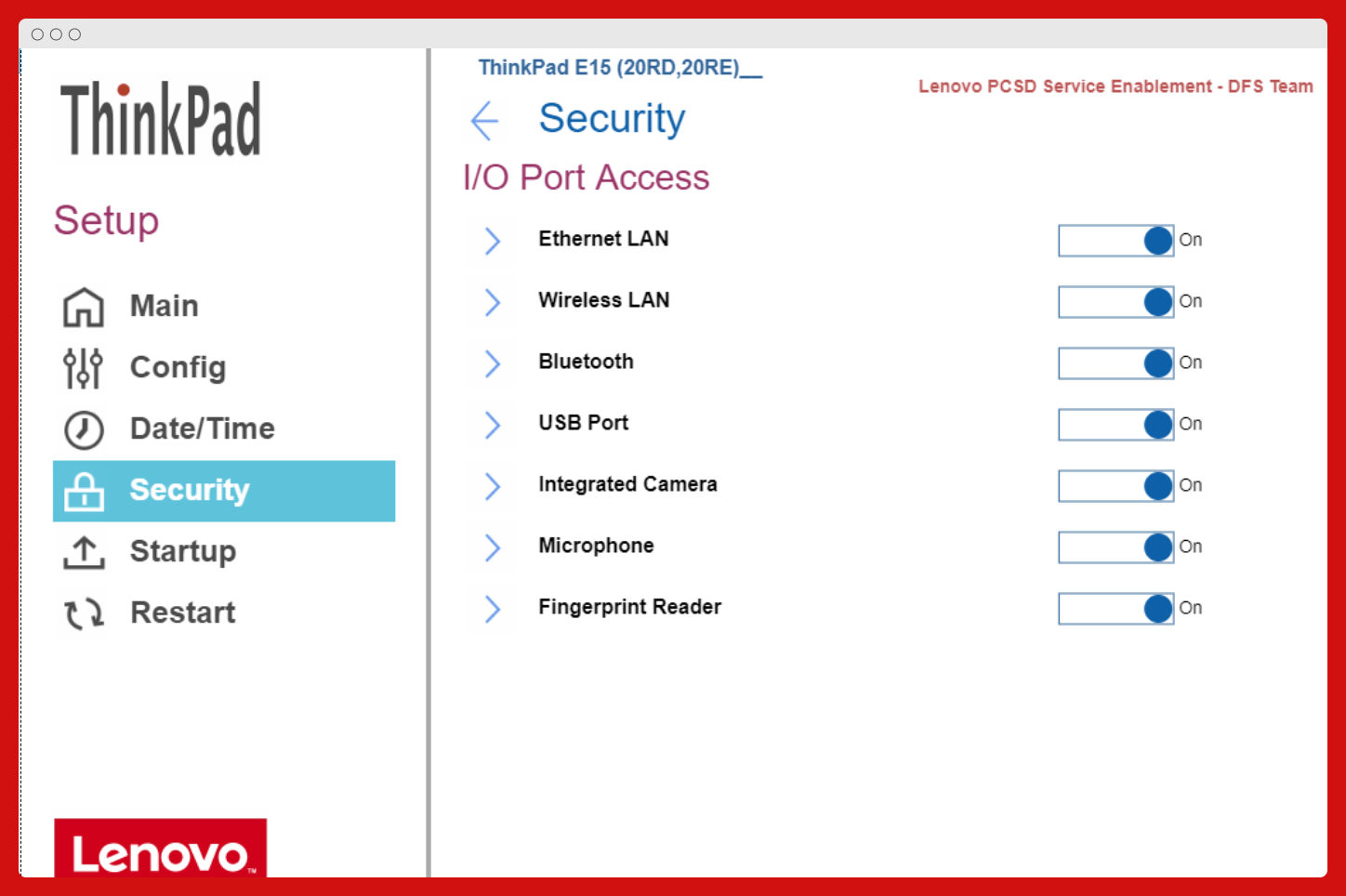Open the Config menu item

(x=178, y=367)
